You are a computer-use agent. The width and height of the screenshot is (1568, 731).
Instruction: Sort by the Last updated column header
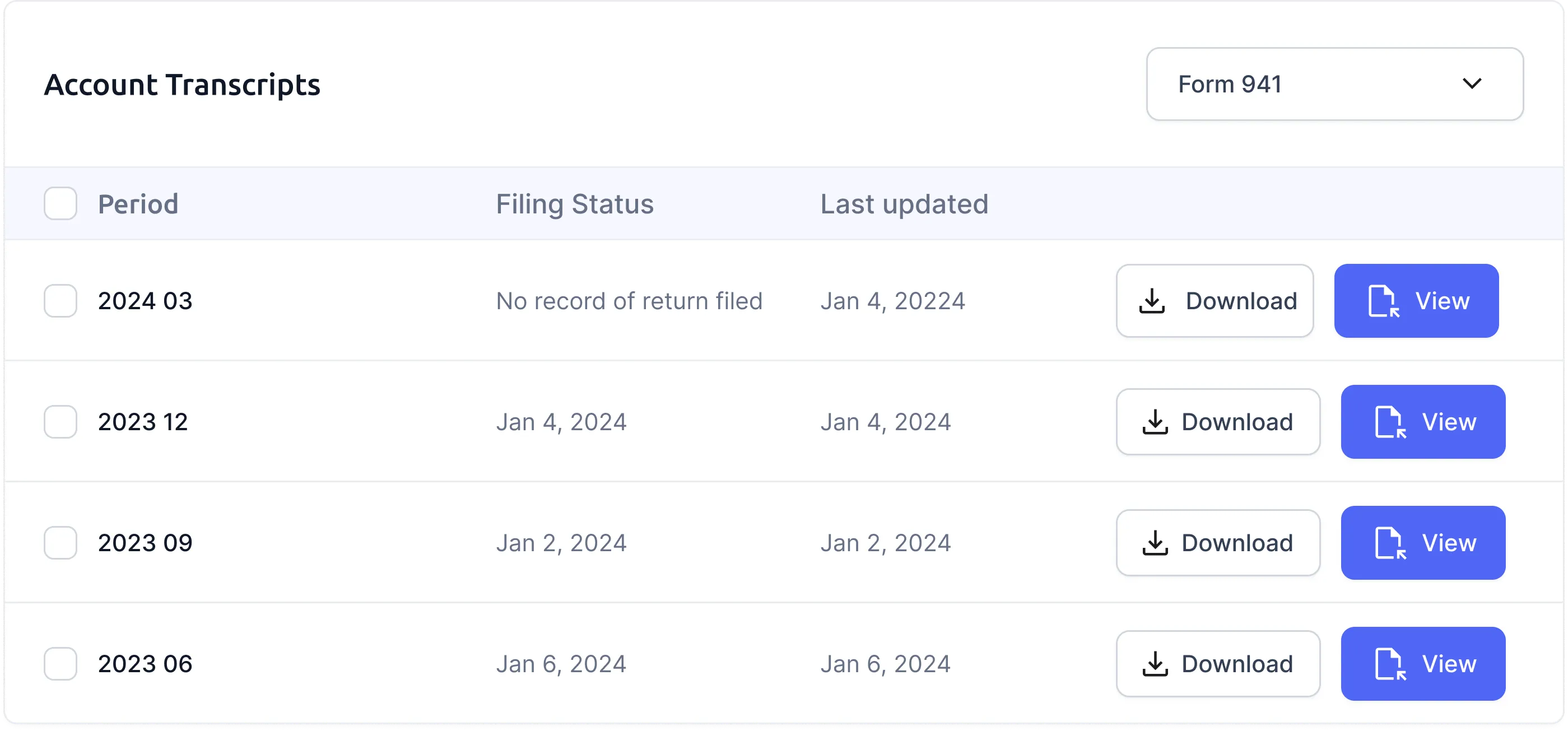(904, 204)
